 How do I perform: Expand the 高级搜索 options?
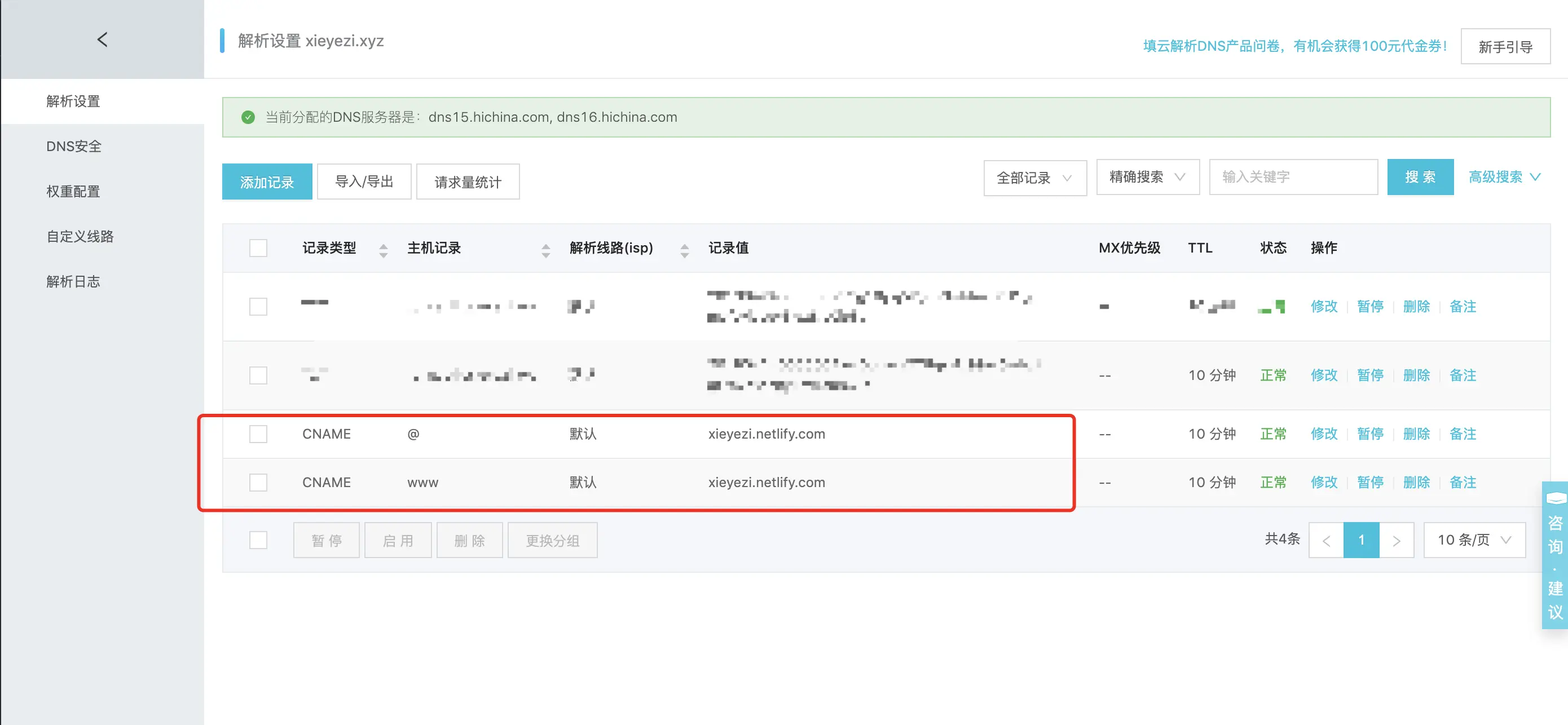click(x=1504, y=177)
